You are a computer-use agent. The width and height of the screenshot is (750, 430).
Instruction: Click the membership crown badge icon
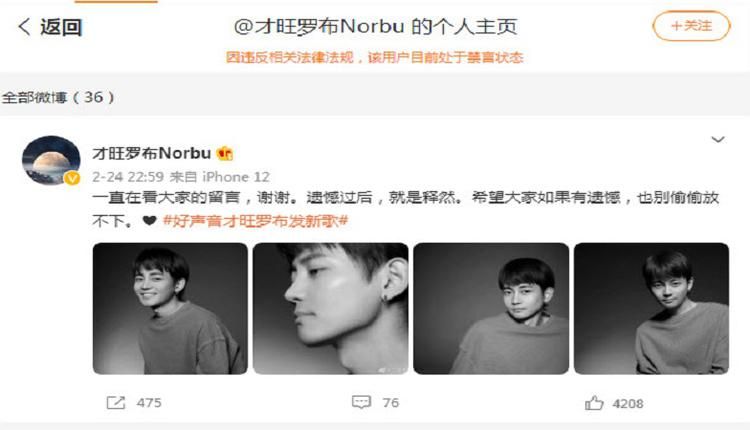(x=225, y=153)
